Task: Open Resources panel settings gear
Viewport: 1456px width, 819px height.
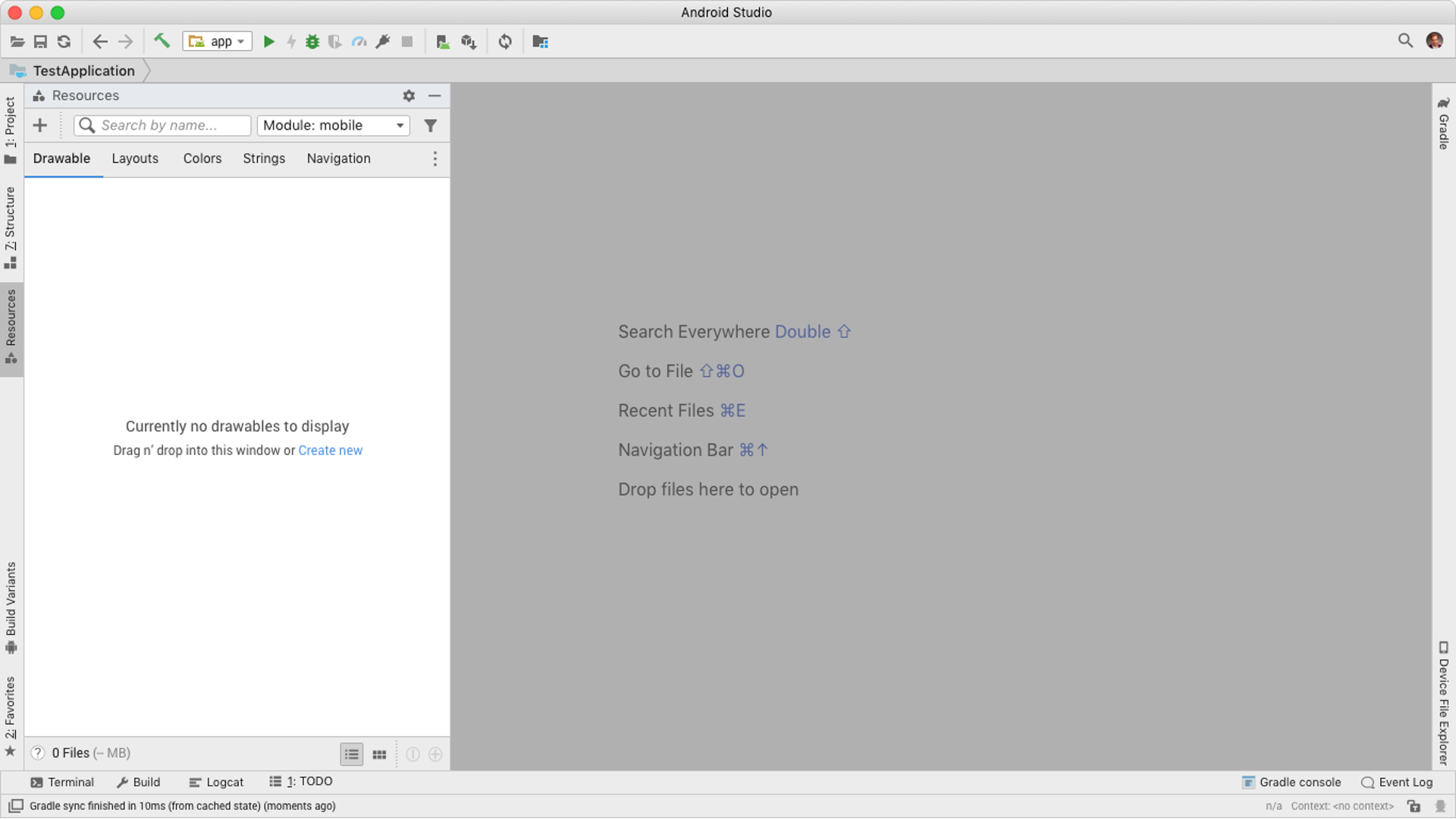Action: pos(409,96)
